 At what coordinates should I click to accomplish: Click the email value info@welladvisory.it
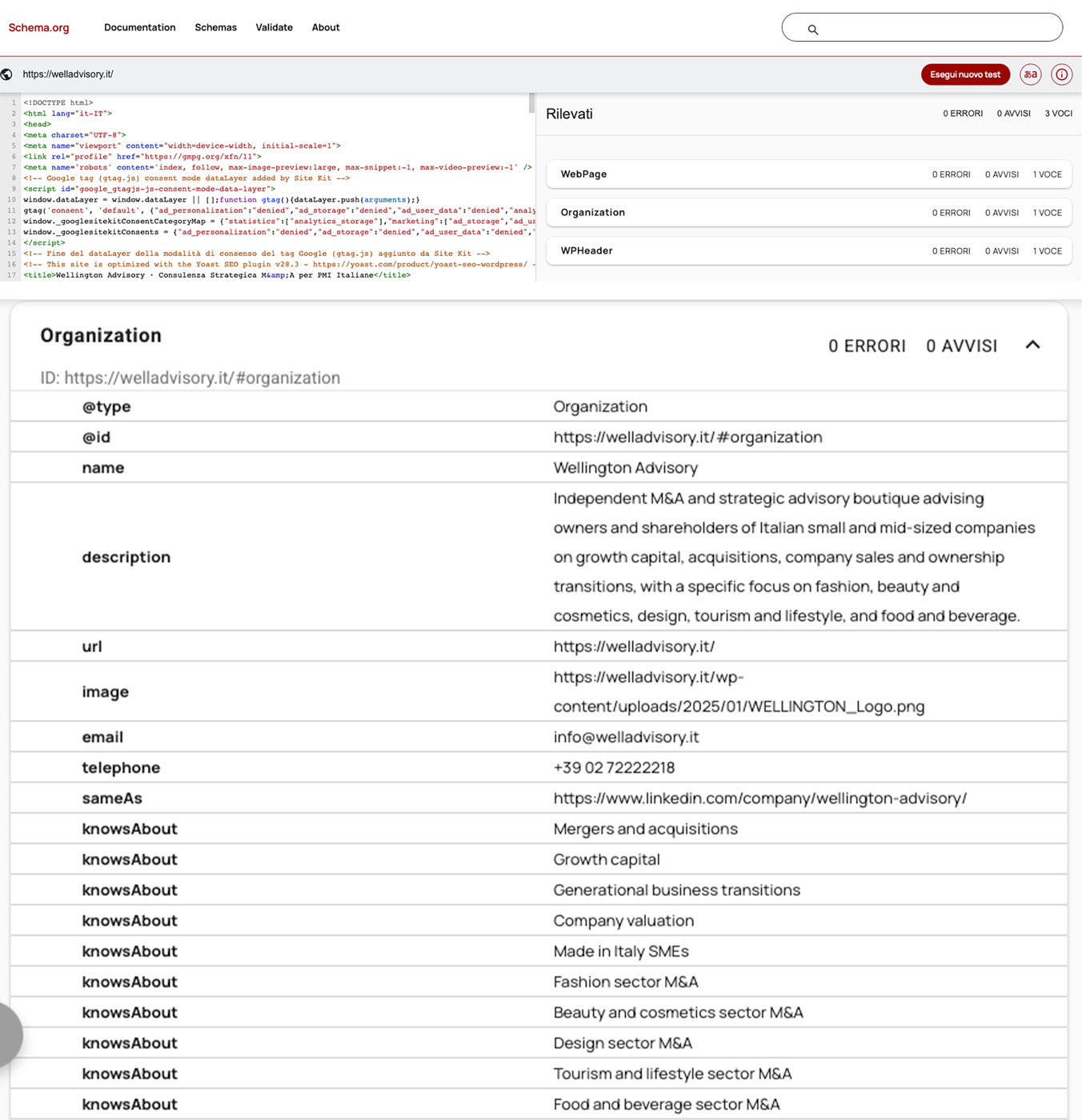(626, 737)
